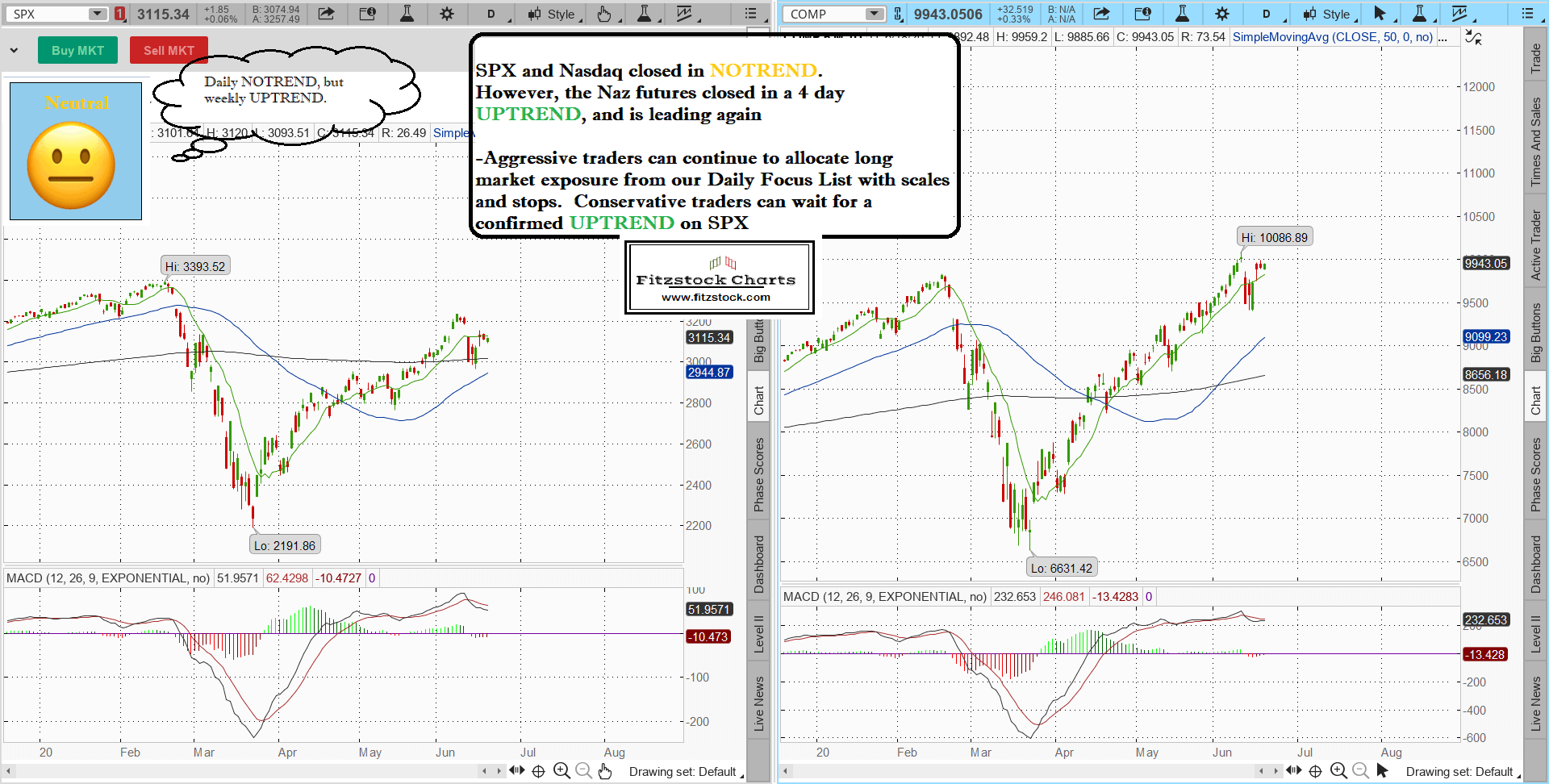
Task: Click the chart describer note icon for COMP
Action: 1143,14
